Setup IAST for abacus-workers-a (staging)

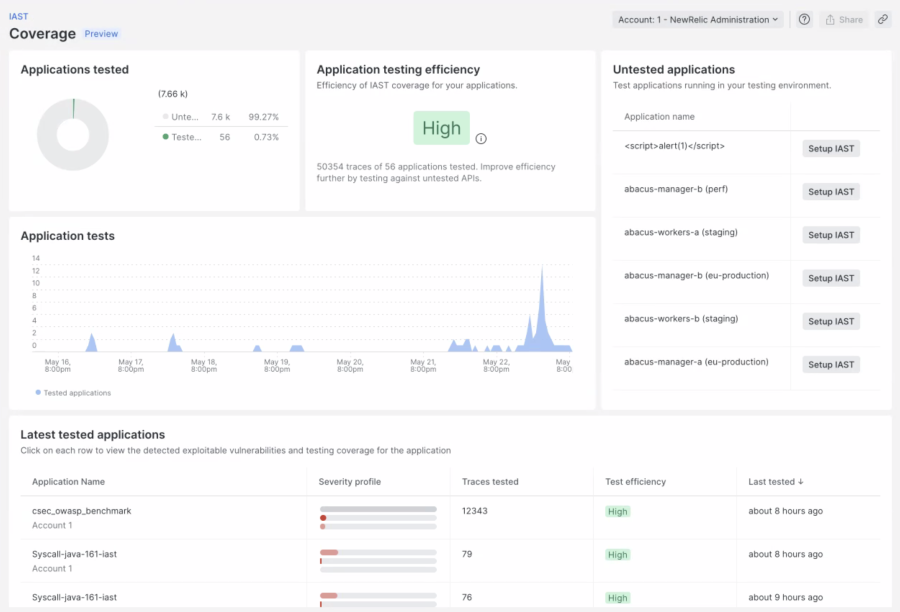pyautogui.click(x=831, y=235)
